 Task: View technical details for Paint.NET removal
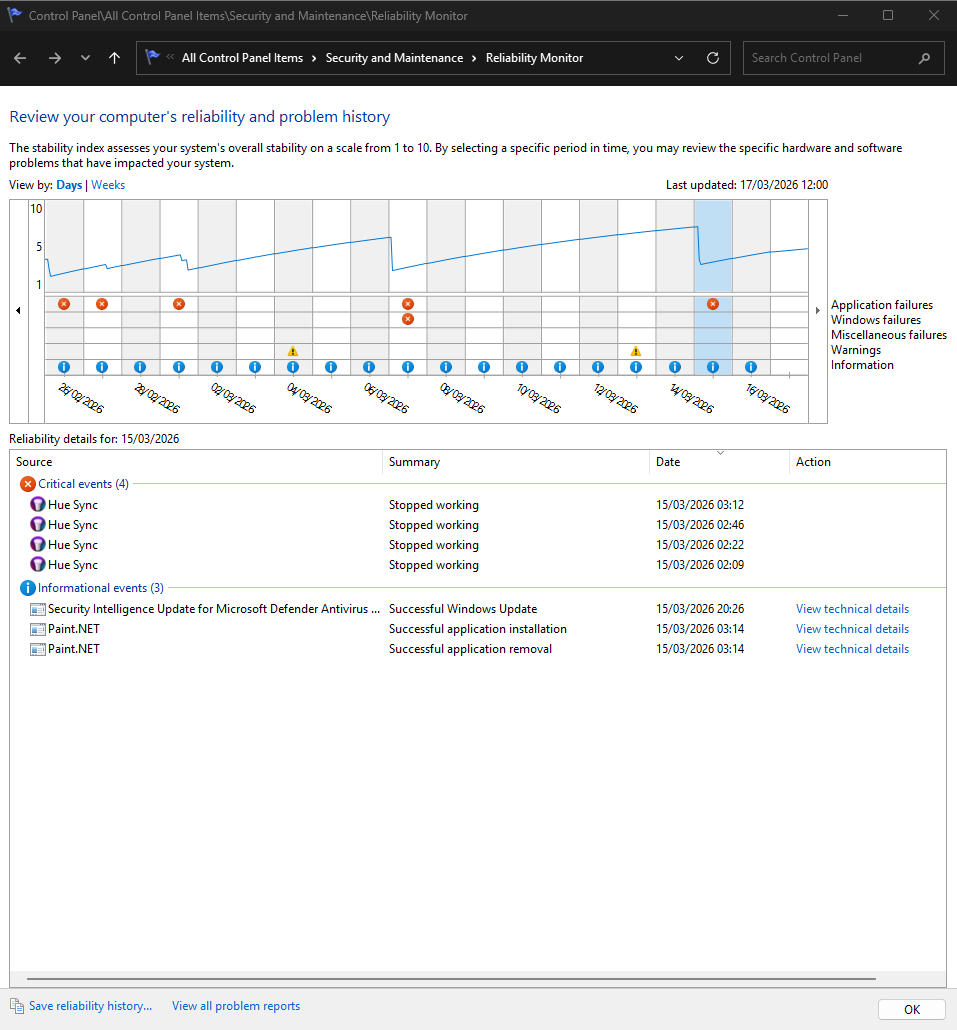[852, 648]
